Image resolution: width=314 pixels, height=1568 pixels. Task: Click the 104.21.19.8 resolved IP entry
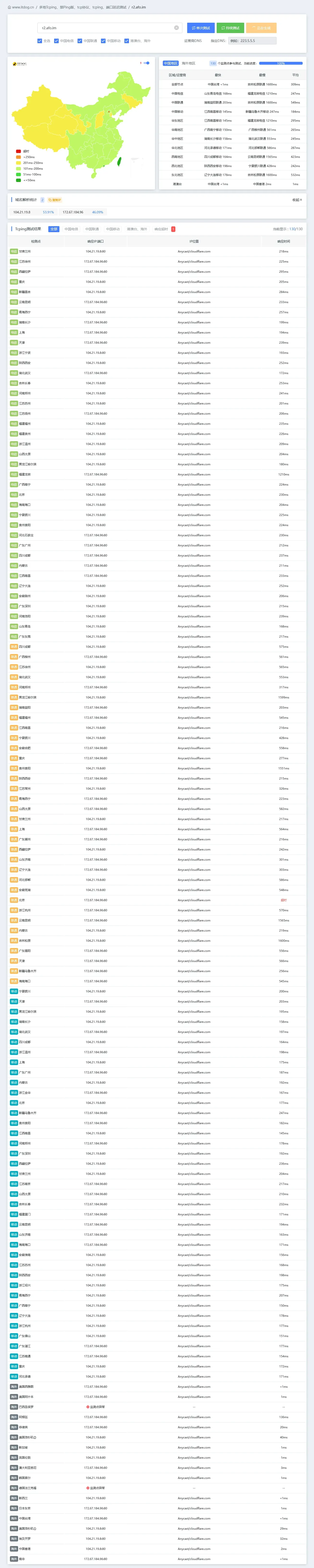coord(22,212)
